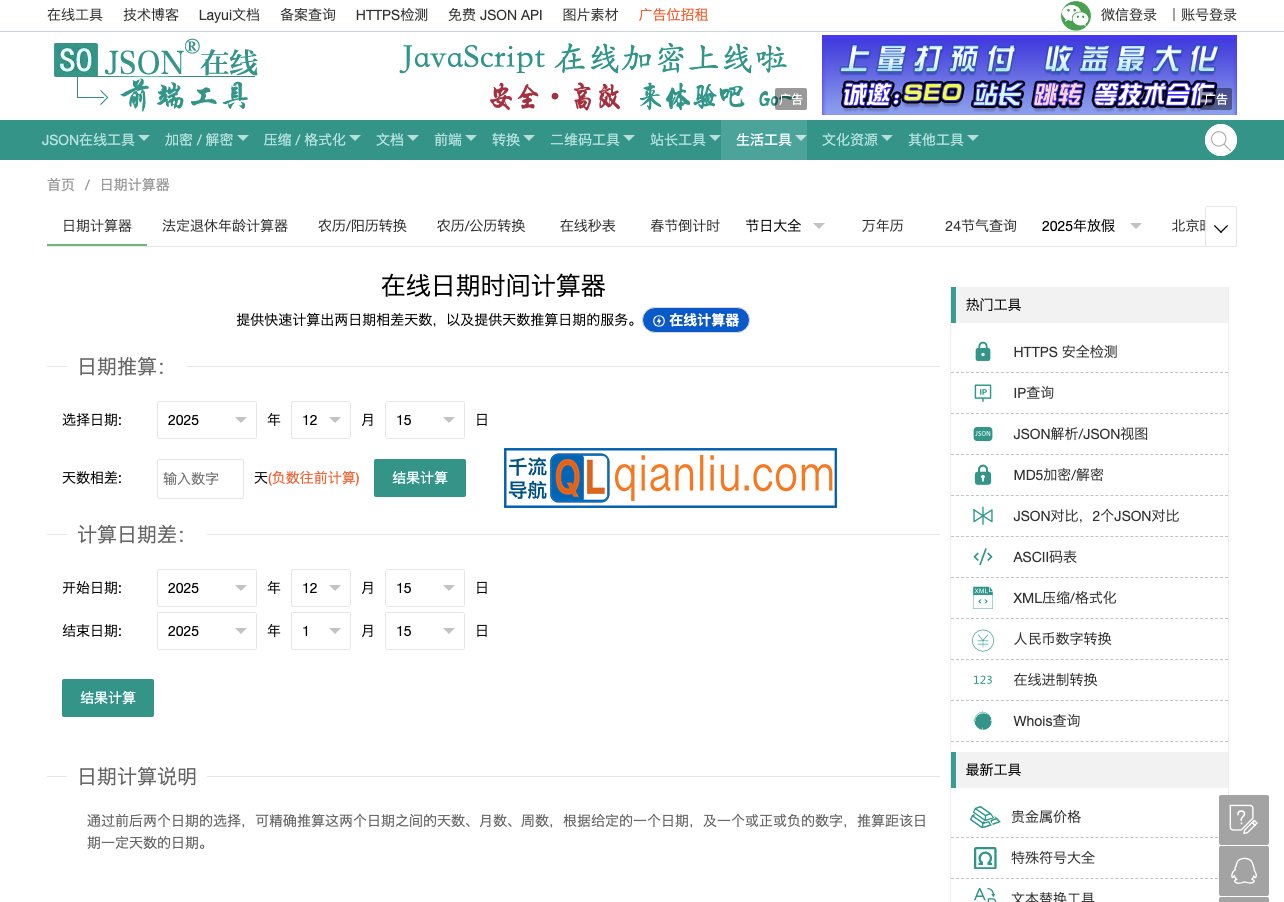Open the 2025年放假 dropdown
The width and height of the screenshot is (1284, 902).
[1088, 226]
